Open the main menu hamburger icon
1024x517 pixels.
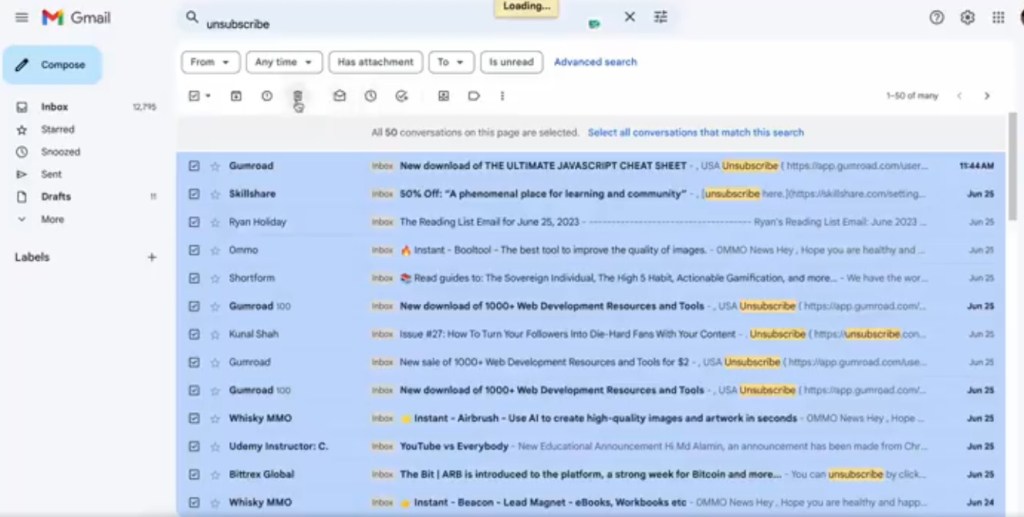22,18
